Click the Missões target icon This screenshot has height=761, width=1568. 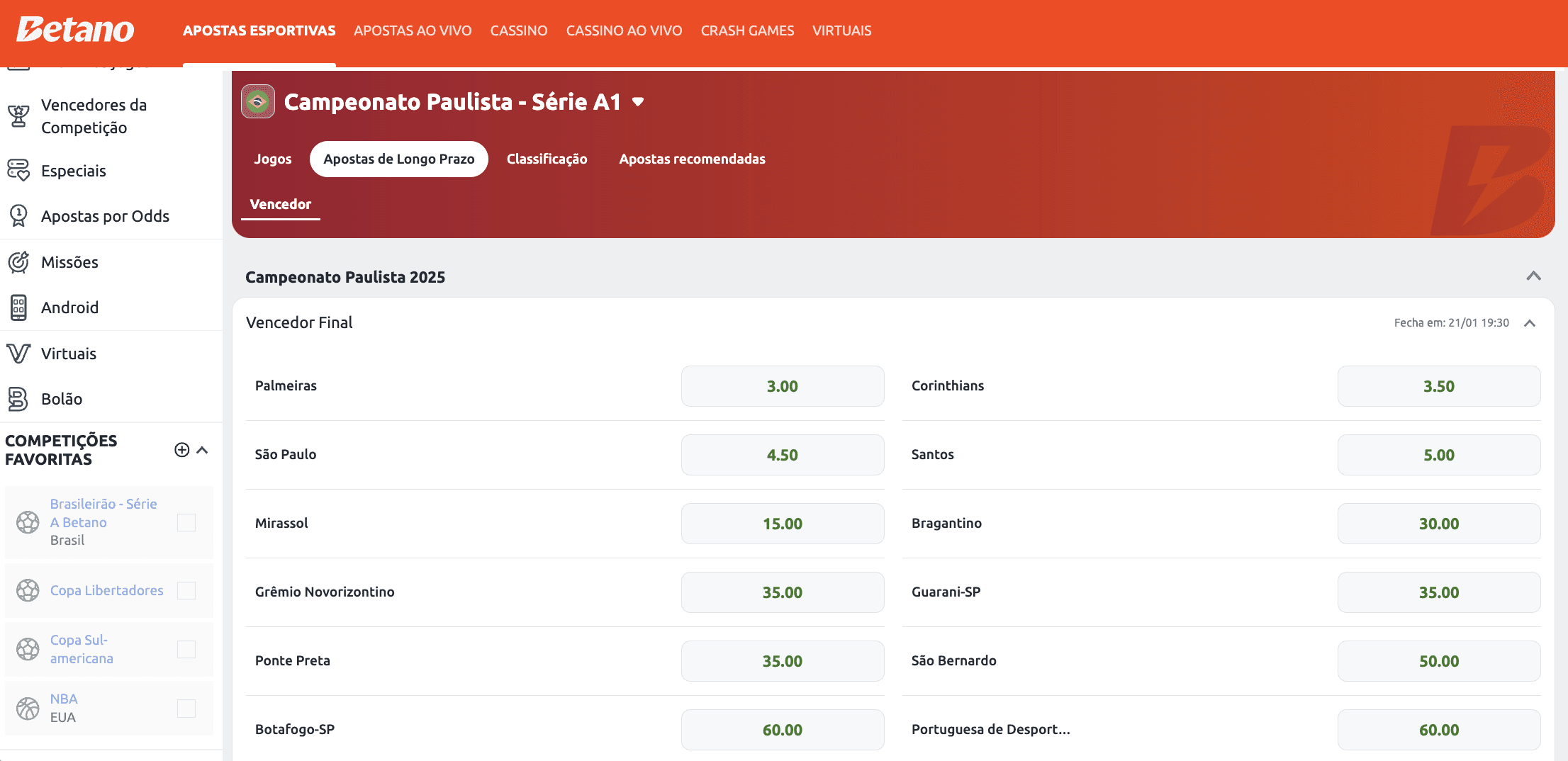pyautogui.click(x=18, y=262)
